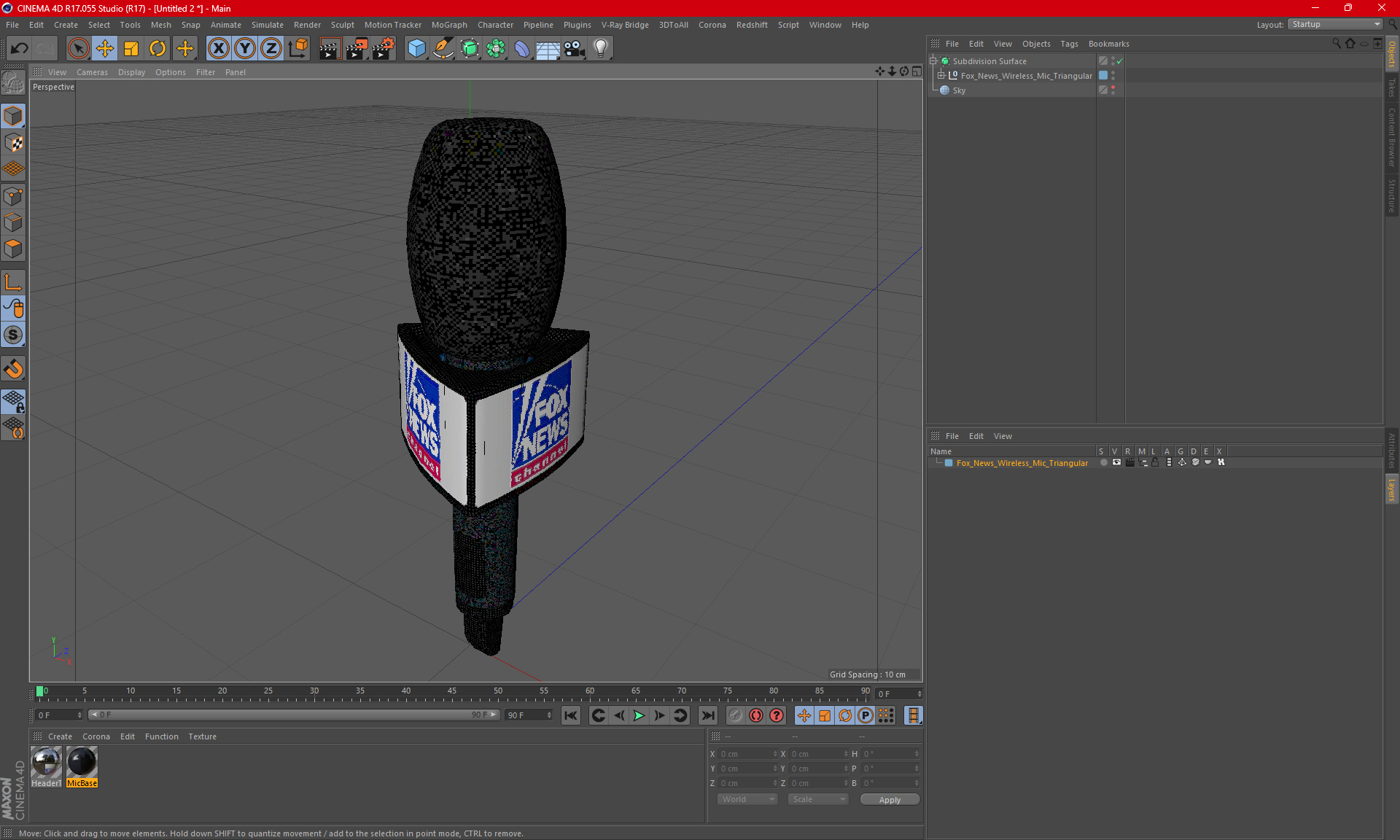Open the Objects vertical side tab

[x=1392, y=54]
